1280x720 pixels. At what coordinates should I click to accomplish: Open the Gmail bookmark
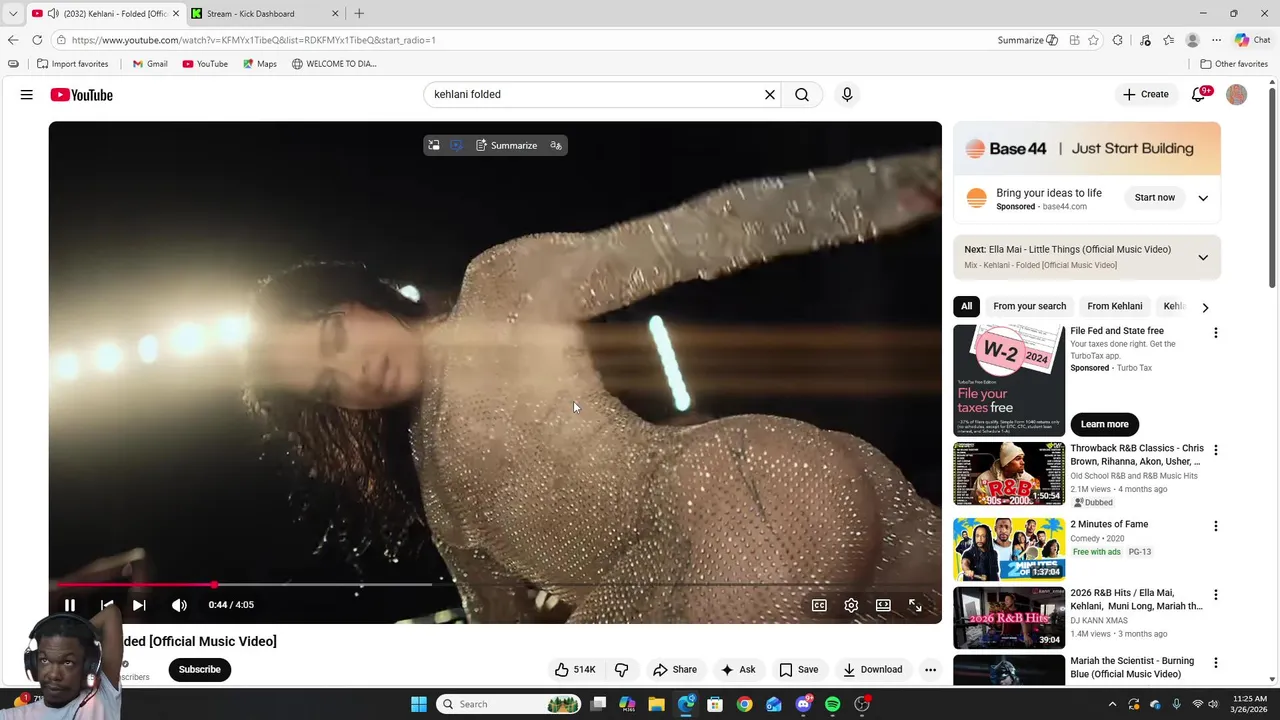150,64
